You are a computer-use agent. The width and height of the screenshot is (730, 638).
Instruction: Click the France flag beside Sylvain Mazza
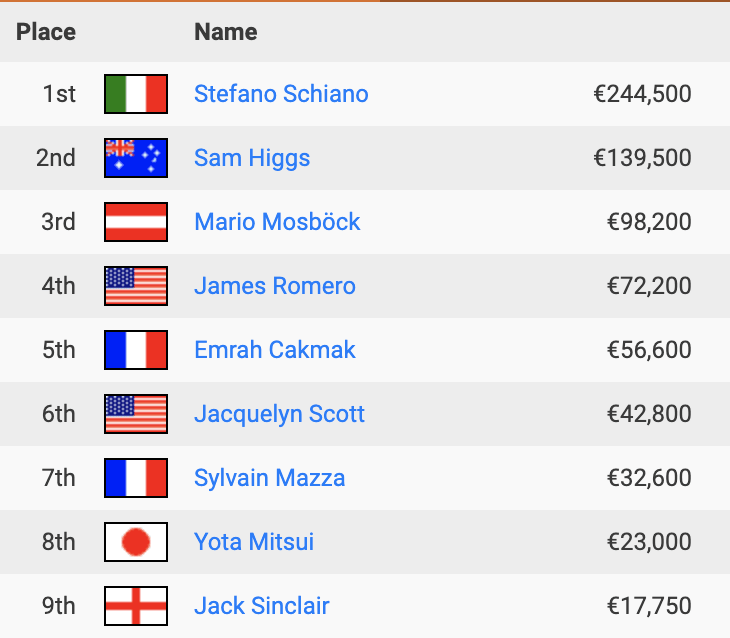135,478
